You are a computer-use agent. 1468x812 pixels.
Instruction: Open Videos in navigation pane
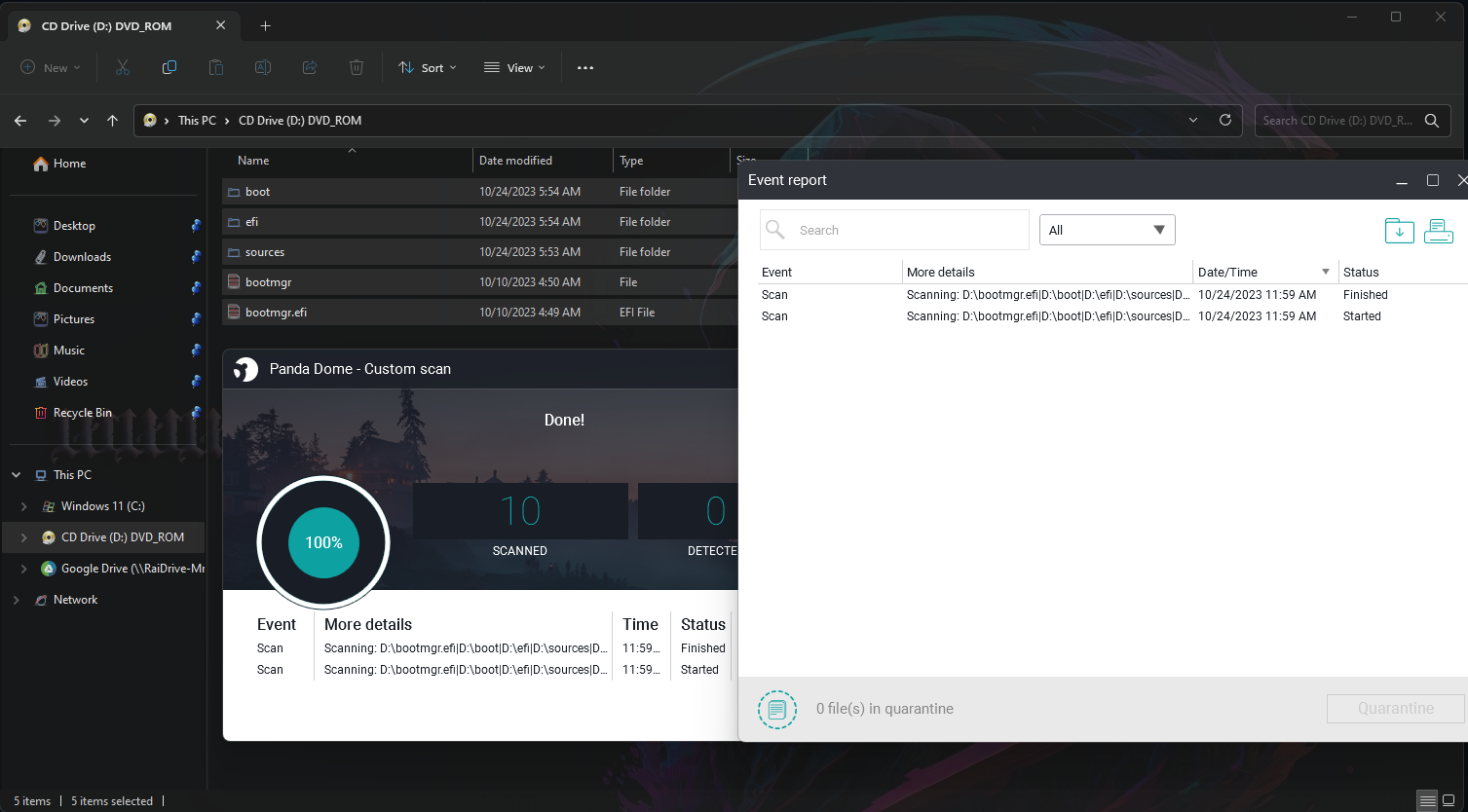pos(70,382)
